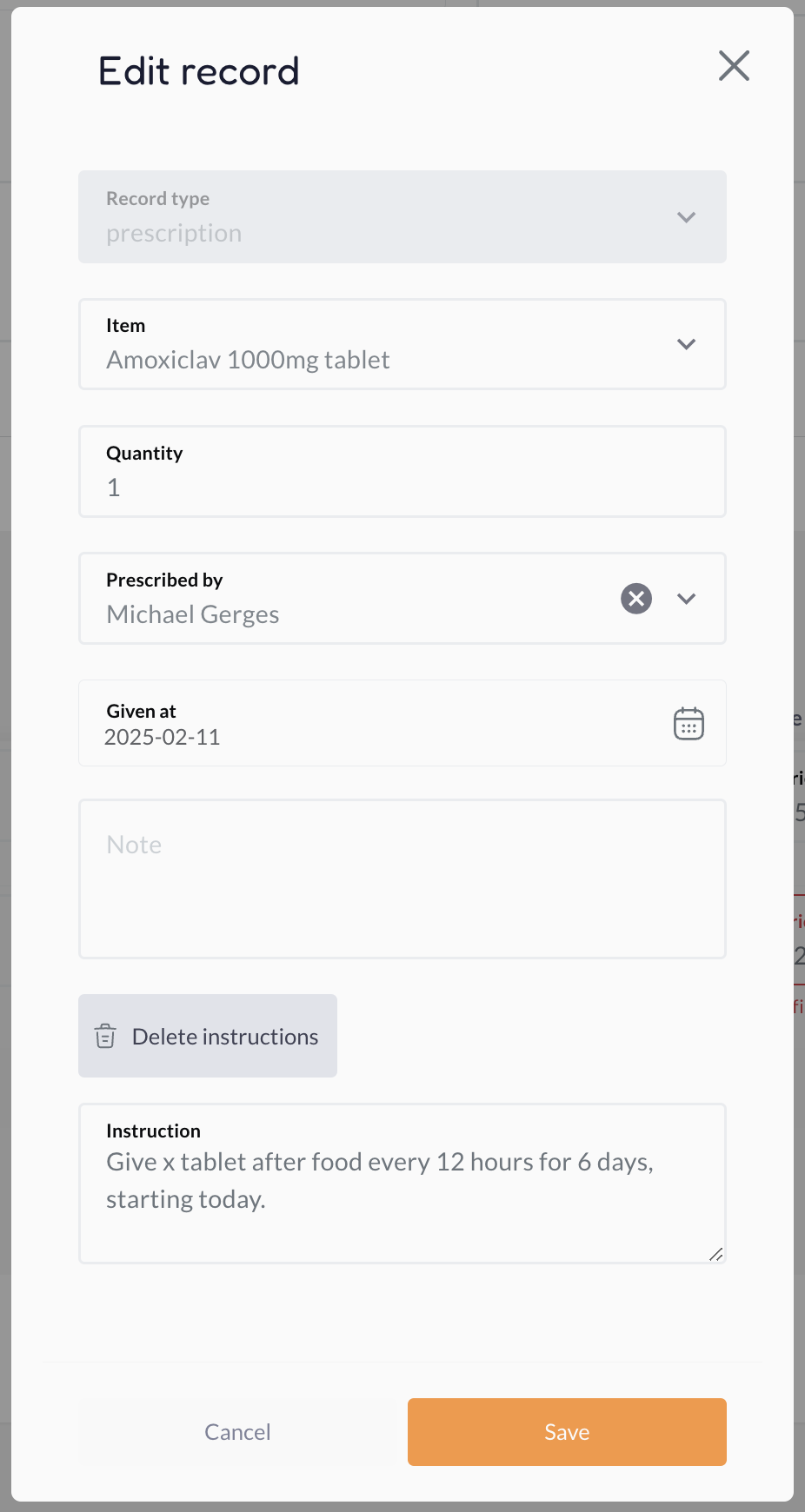Close the Edit record dialog
This screenshot has width=805, height=1512.
pyautogui.click(x=734, y=65)
